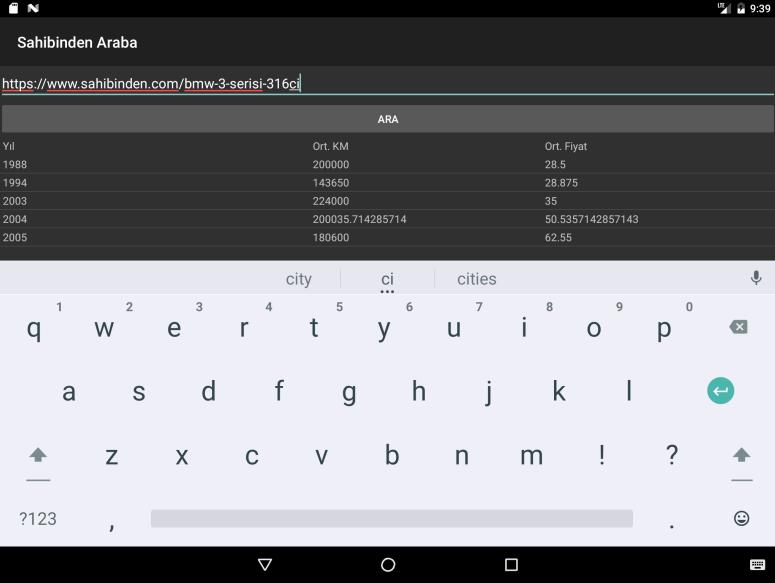775x583 pixels.
Task: Tap the battery status icon
Action: click(740, 8)
